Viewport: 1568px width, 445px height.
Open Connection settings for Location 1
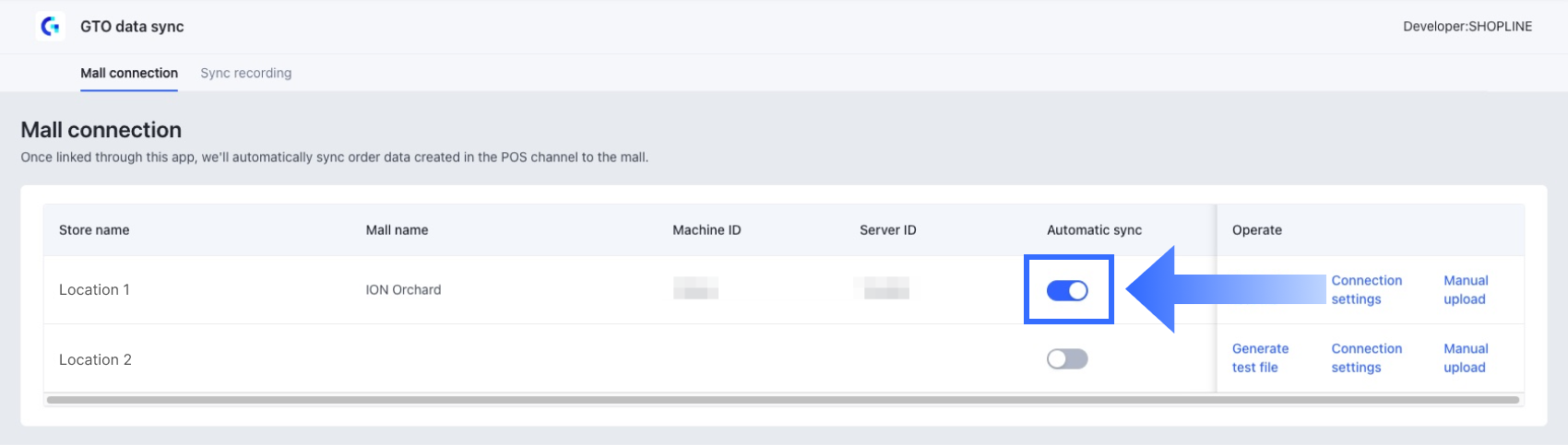1366,289
